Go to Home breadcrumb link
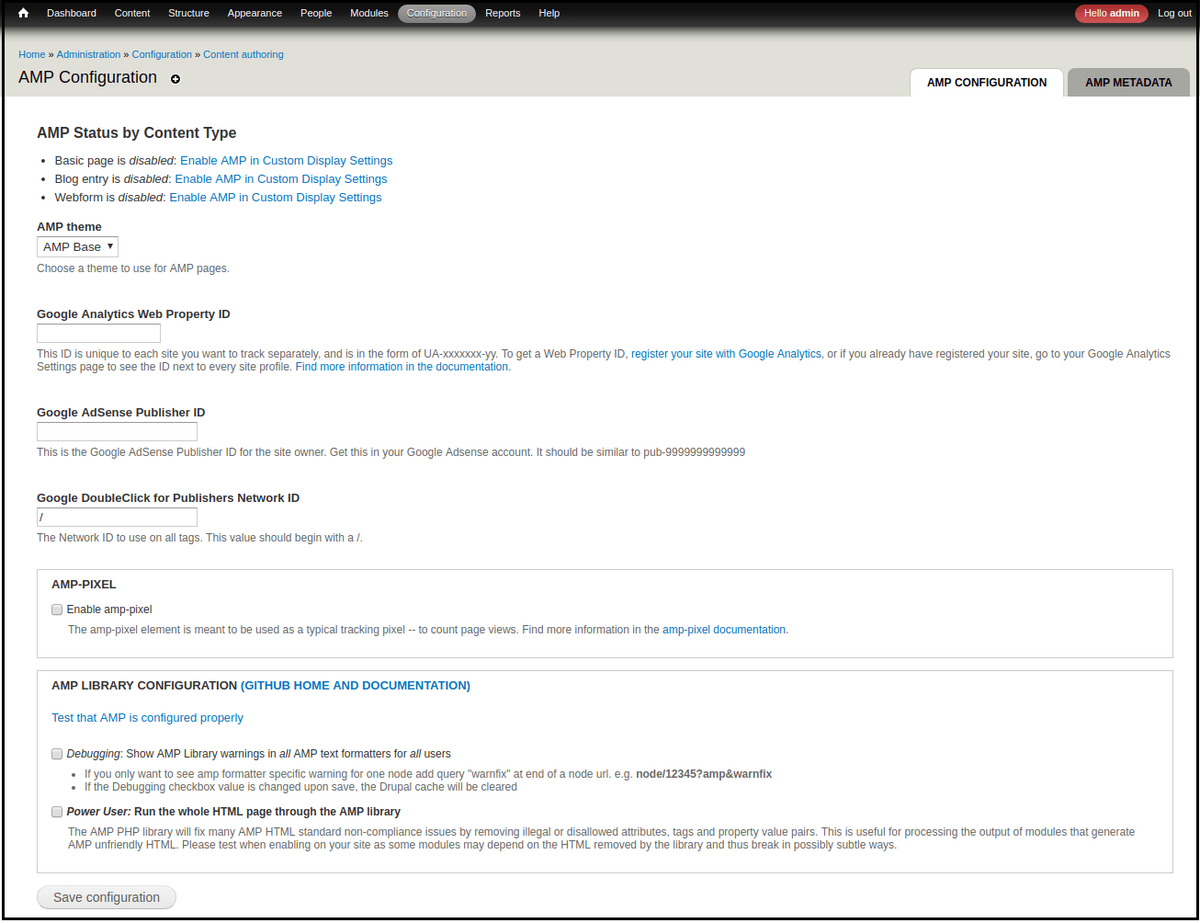The height and width of the screenshot is (923, 1200). click(32, 54)
